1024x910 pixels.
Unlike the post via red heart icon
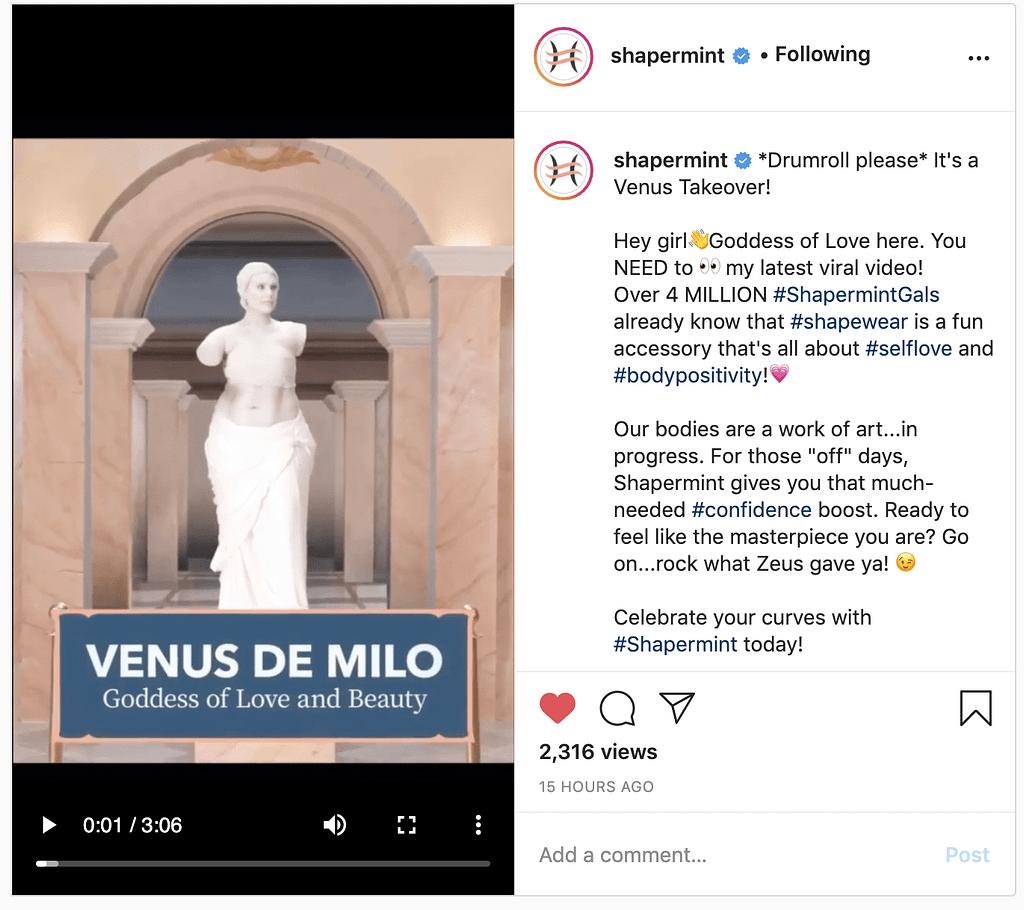pos(557,708)
